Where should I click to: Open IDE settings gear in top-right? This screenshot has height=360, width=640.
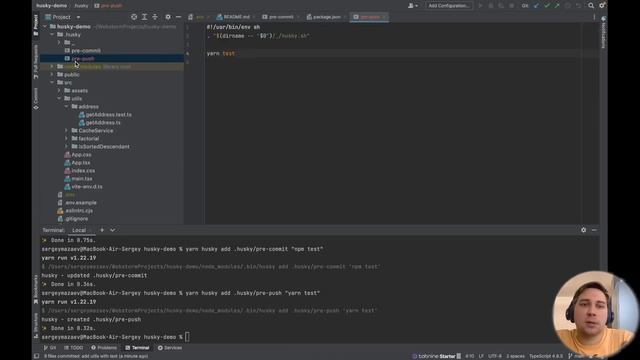click(x=602, y=6)
